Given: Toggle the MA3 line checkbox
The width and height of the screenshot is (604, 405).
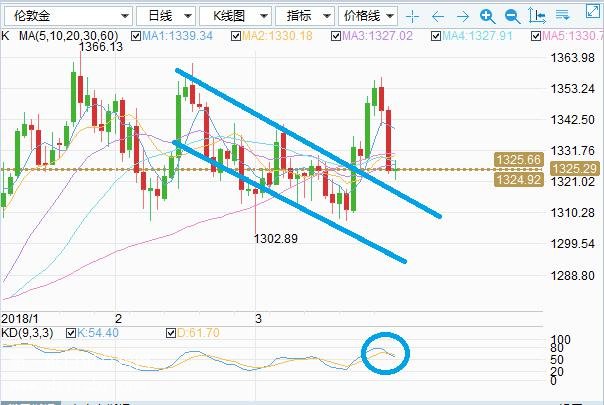Looking at the screenshot, I should (336, 36).
